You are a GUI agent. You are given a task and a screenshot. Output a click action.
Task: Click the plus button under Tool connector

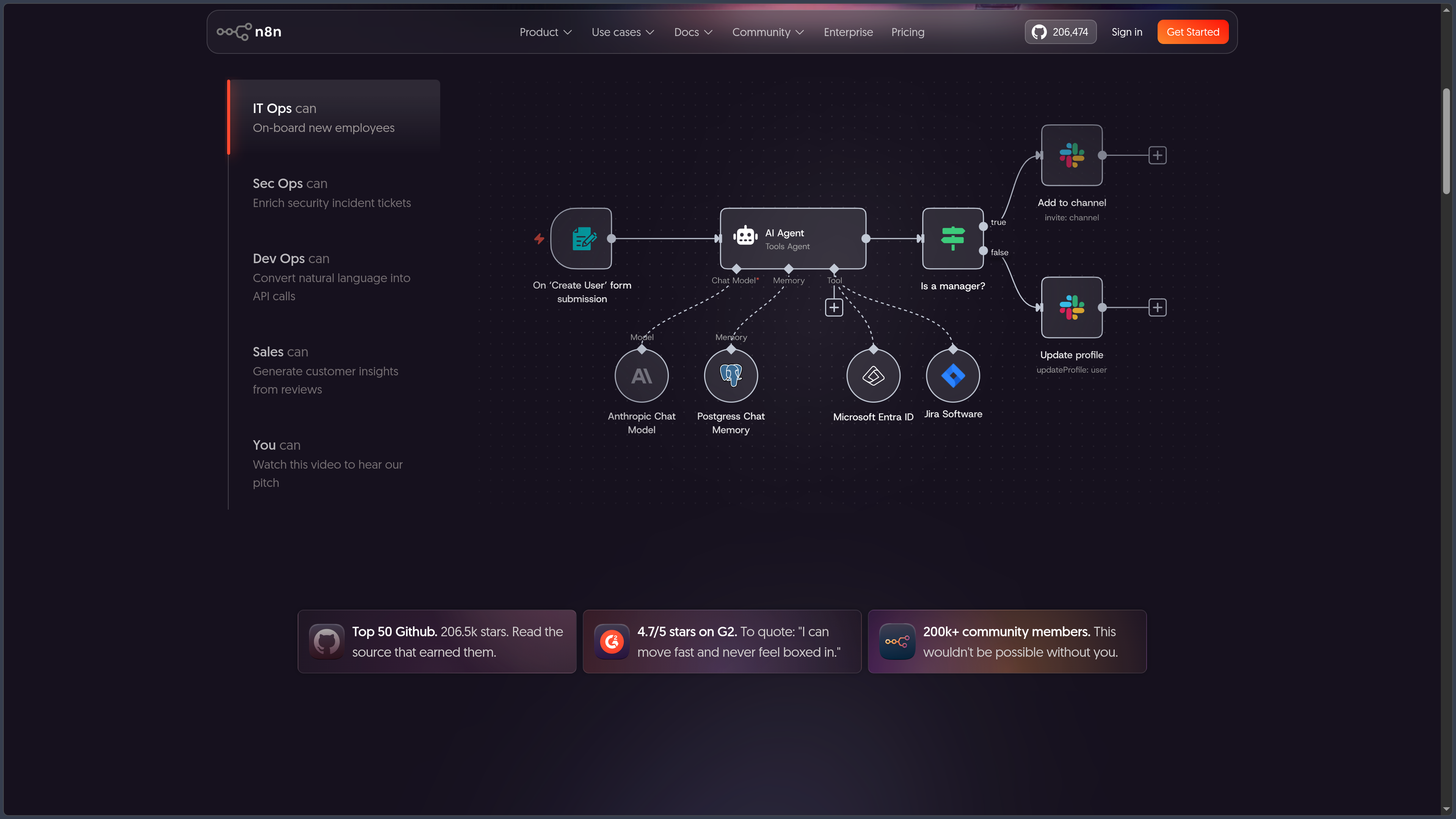click(x=834, y=308)
